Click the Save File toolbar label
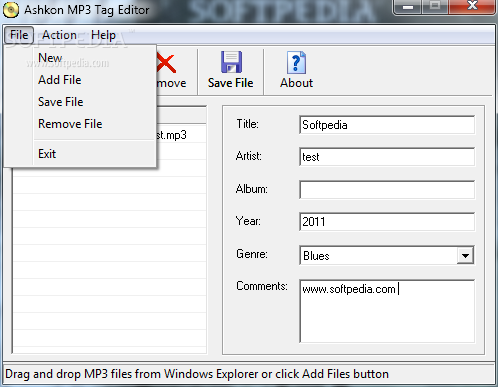Screen dimensions: 498x387 [231, 83]
